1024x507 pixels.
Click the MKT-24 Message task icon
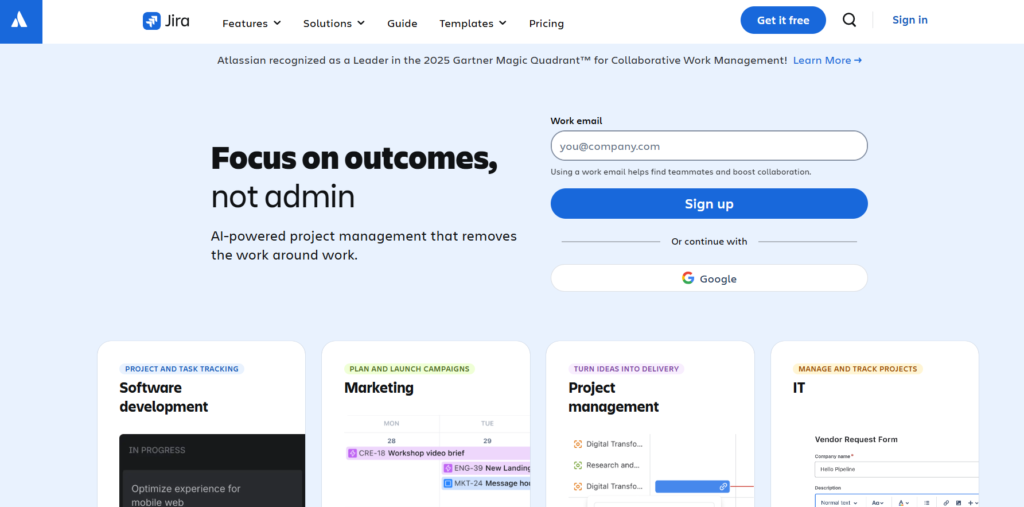(x=449, y=483)
